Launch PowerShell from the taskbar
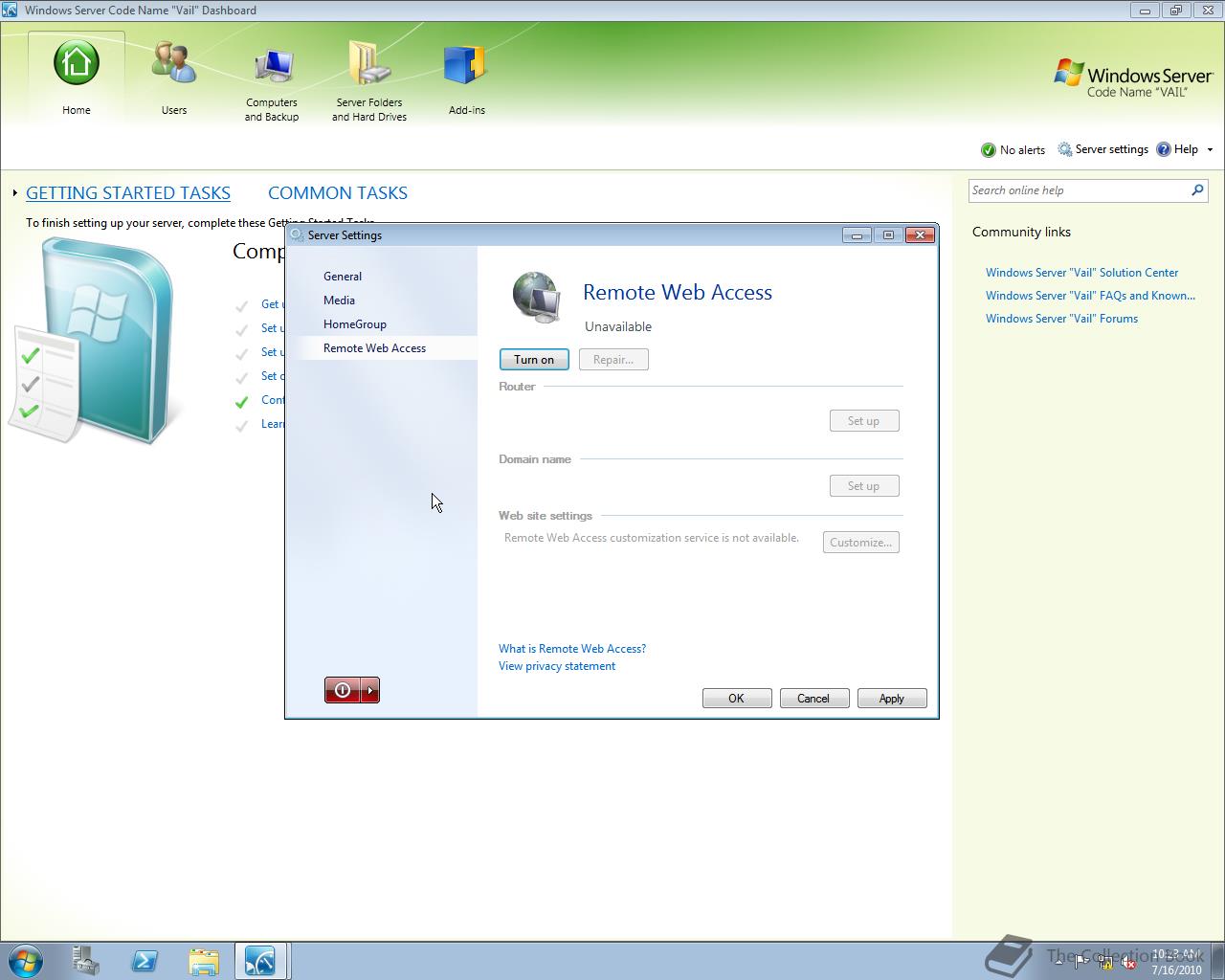 (145, 961)
